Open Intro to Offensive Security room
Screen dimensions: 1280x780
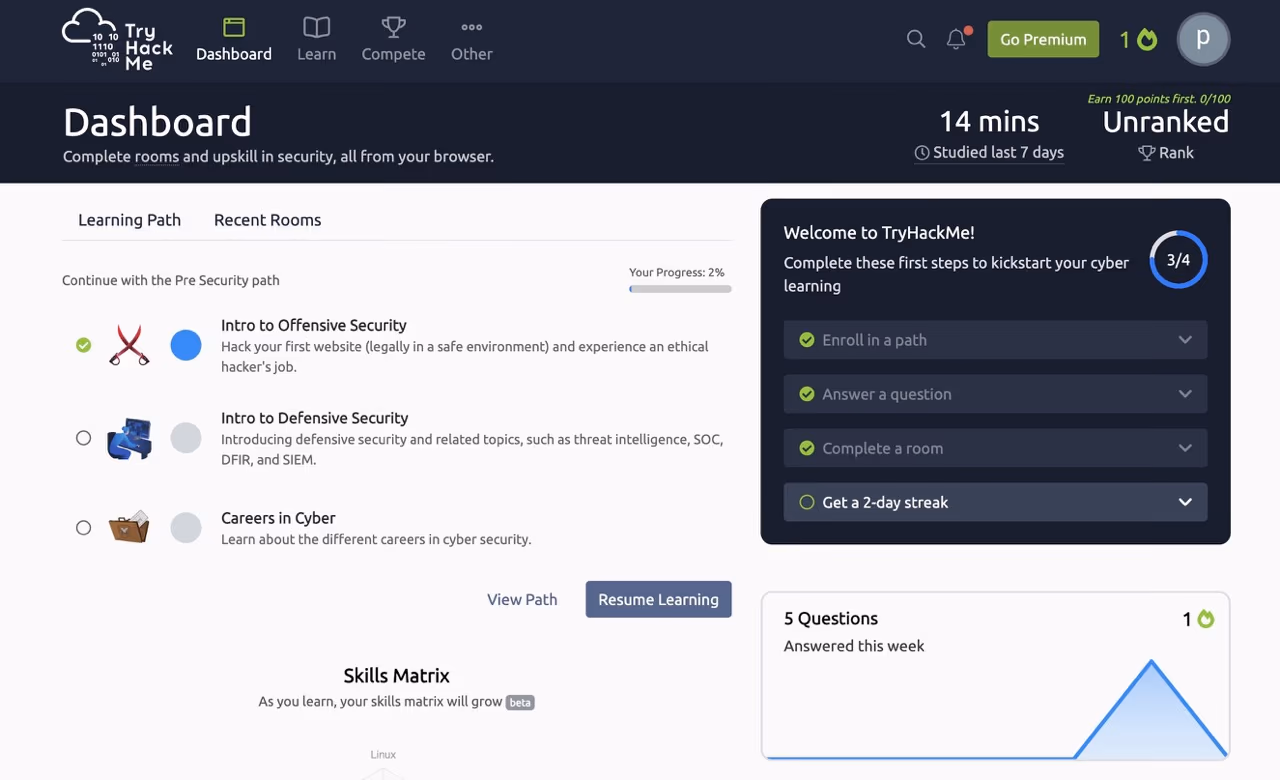pos(314,325)
